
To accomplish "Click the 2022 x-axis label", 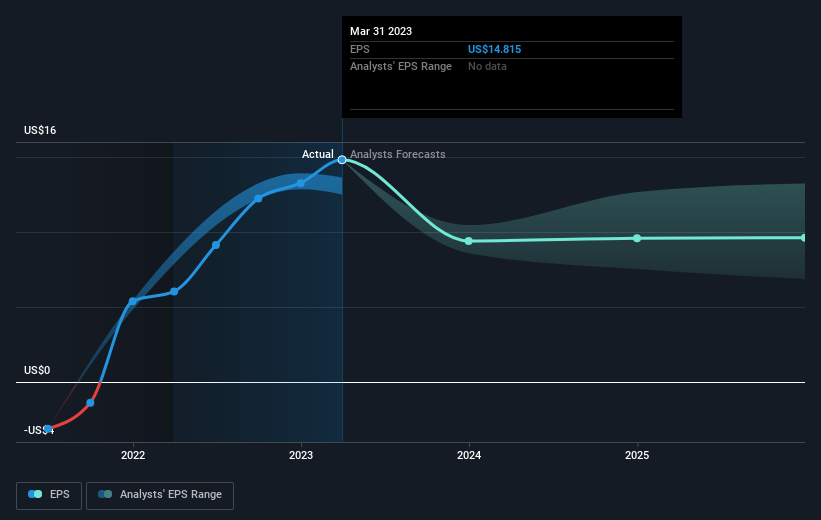I will pos(133,455).
